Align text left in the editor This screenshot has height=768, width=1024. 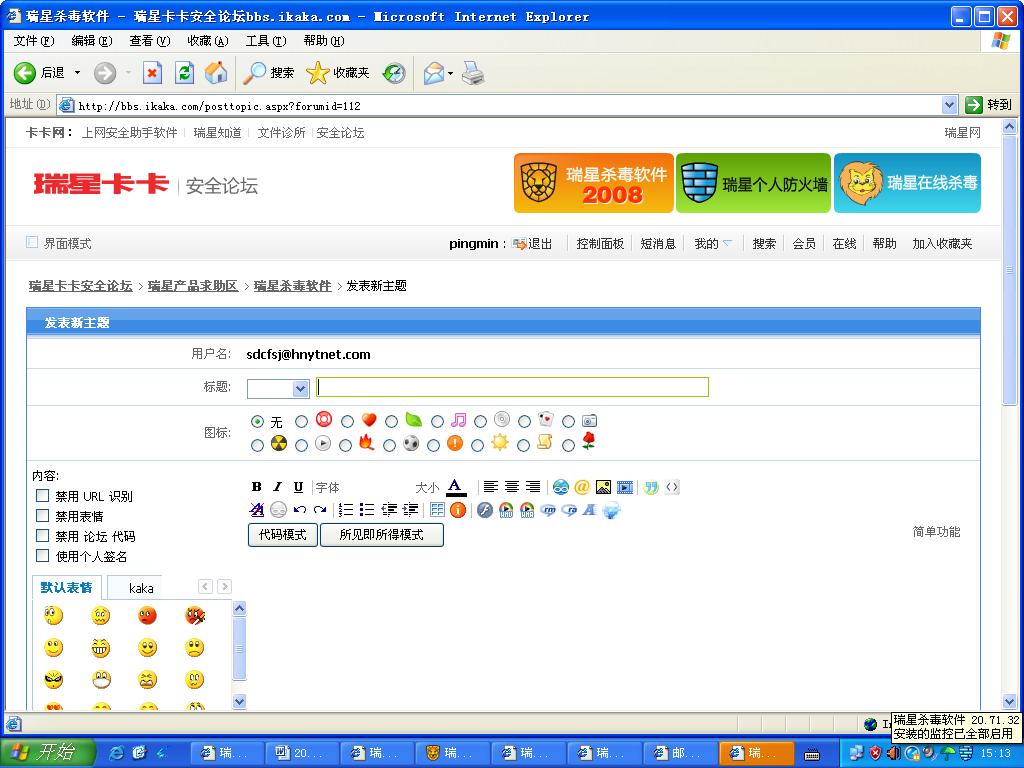[490, 487]
